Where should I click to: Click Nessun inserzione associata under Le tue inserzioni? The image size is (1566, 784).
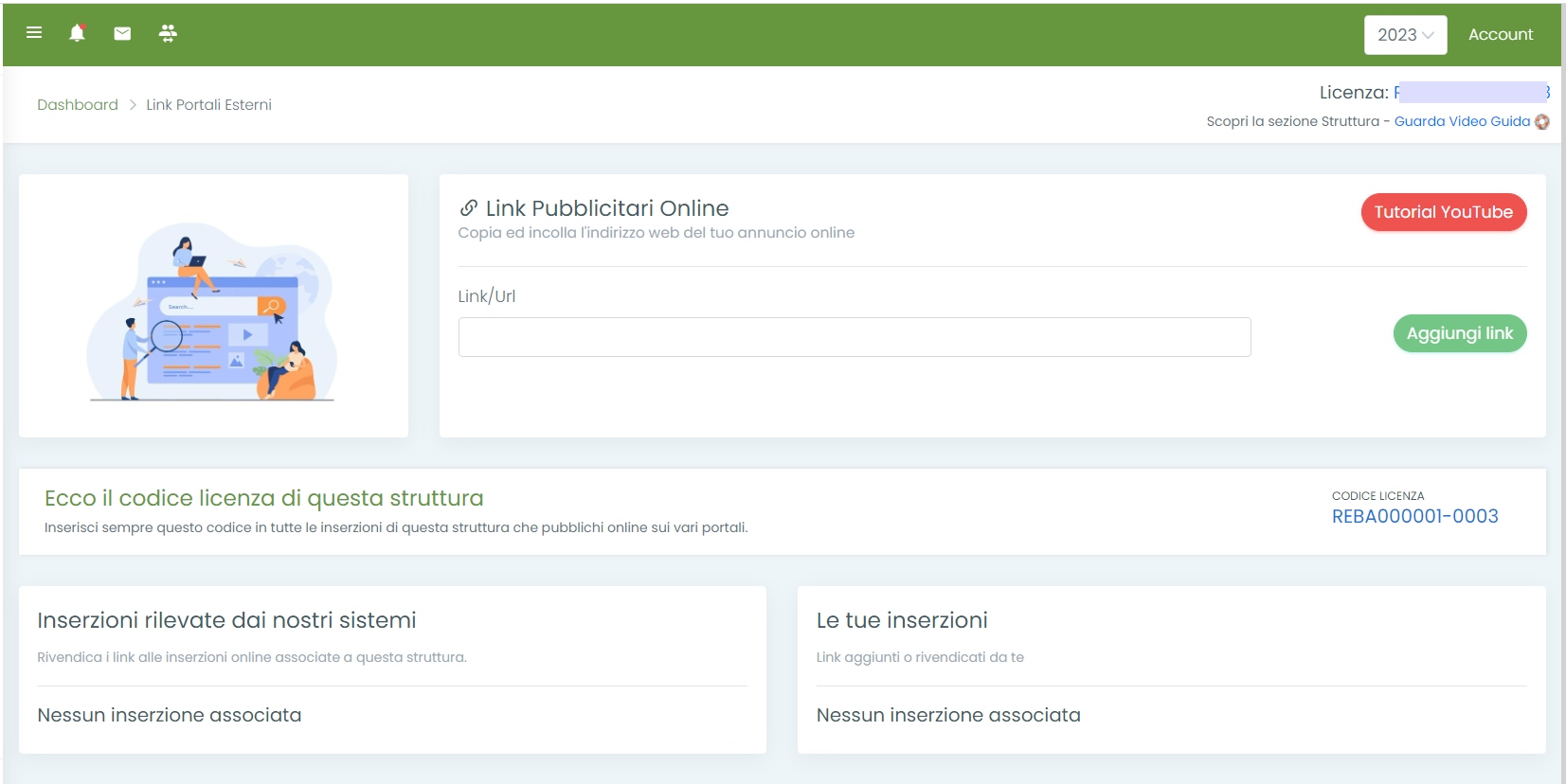click(948, 715)
